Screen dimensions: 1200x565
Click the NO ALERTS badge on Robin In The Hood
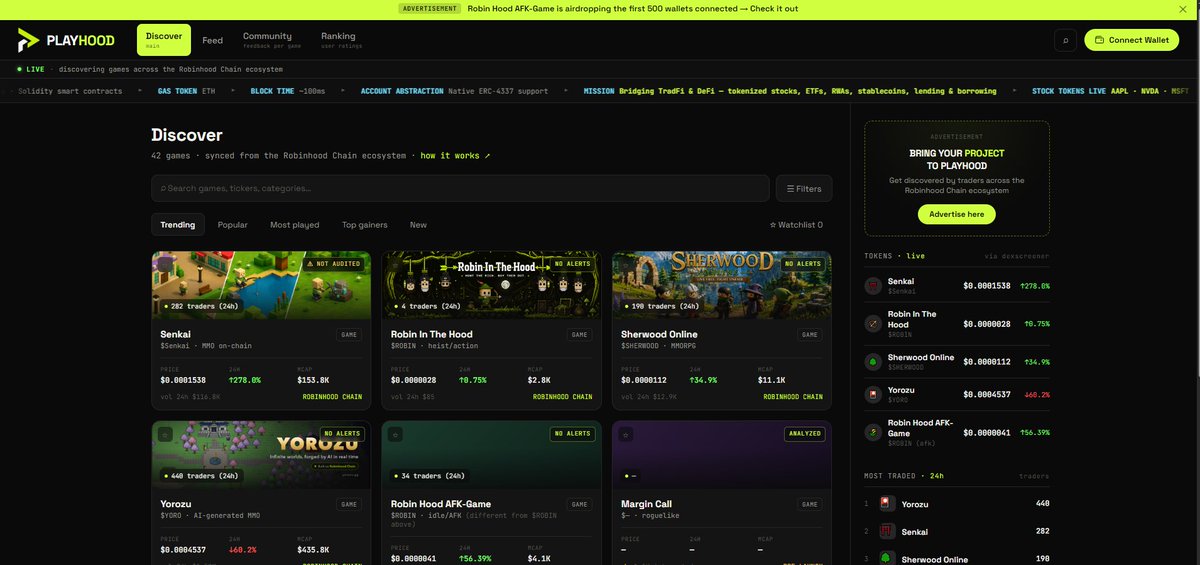[x=574, y=264]
